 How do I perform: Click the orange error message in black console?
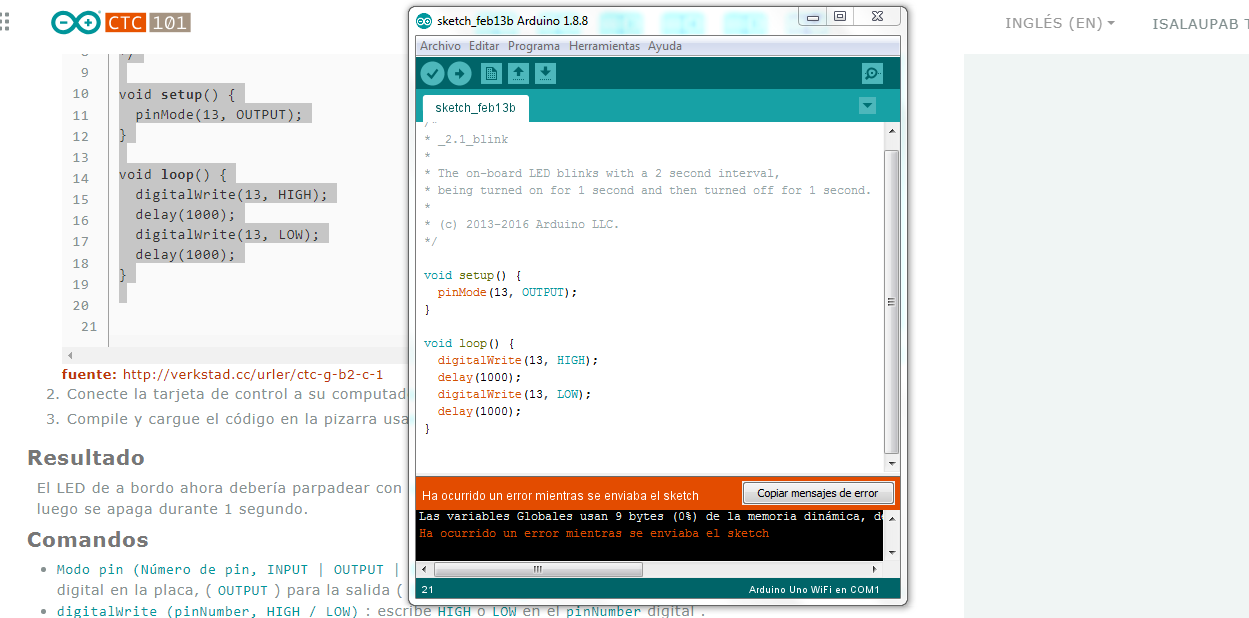click(x=594, y=534)
